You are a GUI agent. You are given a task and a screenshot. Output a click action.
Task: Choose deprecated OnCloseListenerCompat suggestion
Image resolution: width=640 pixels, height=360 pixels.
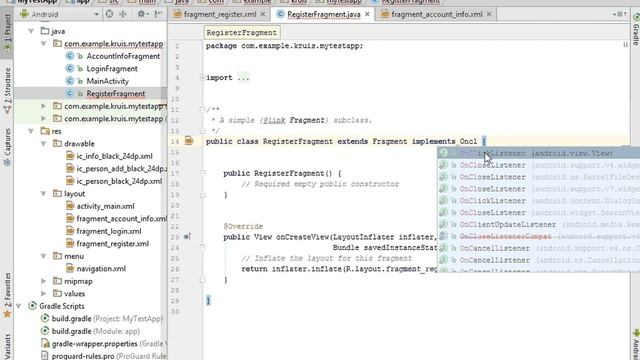(539, 236)
